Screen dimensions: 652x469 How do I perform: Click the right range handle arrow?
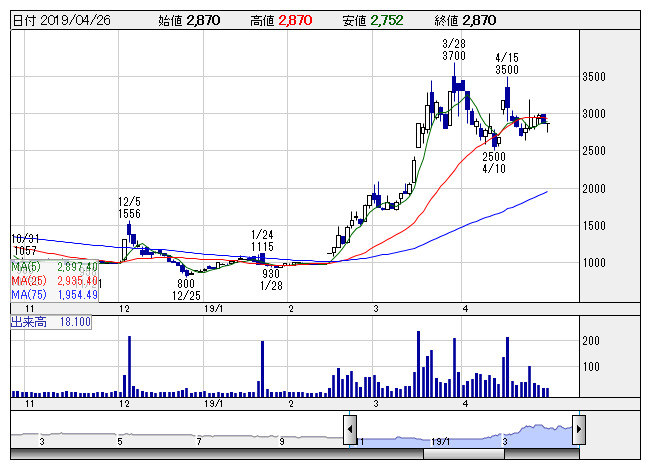tap(579, 430)
